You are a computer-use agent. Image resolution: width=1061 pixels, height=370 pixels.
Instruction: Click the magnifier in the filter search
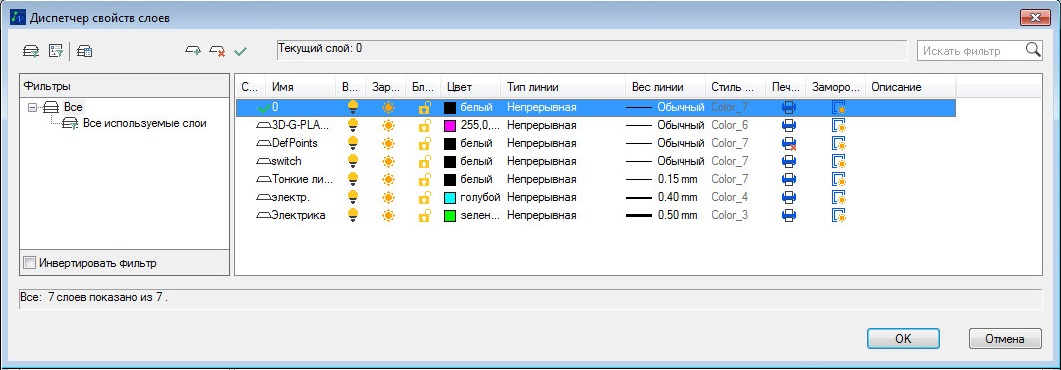tap(1033, 50)
